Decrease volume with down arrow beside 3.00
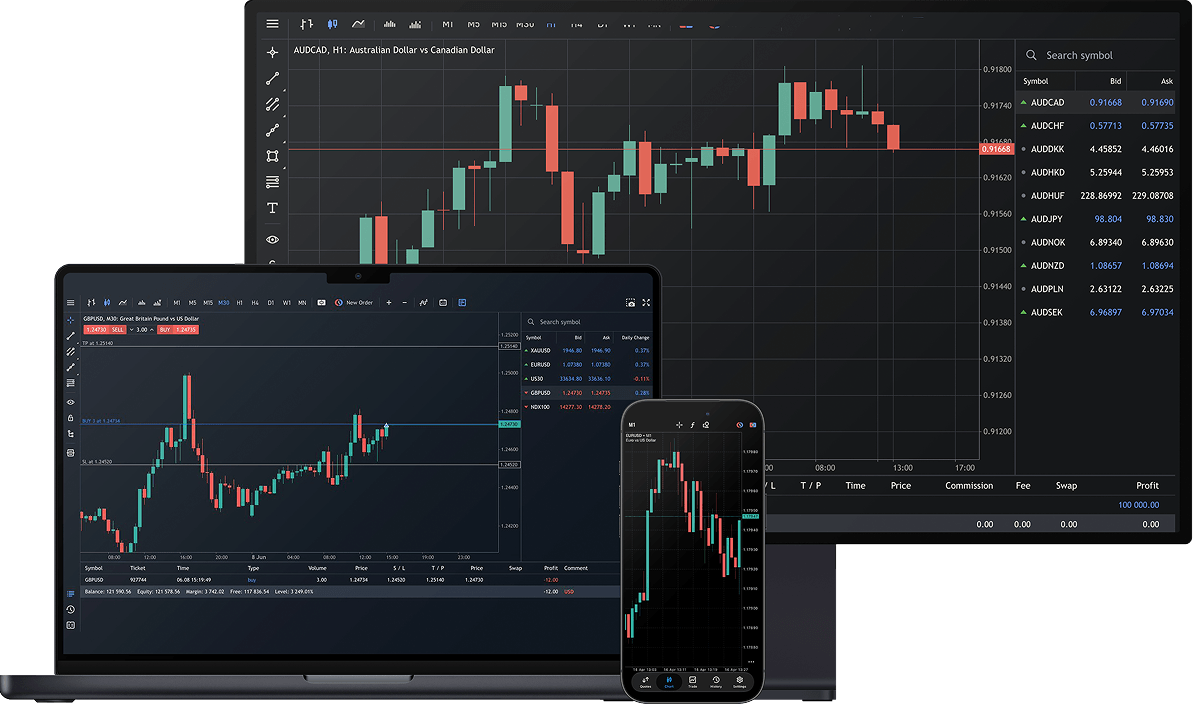1200x704 pixels. click(131, 329)
